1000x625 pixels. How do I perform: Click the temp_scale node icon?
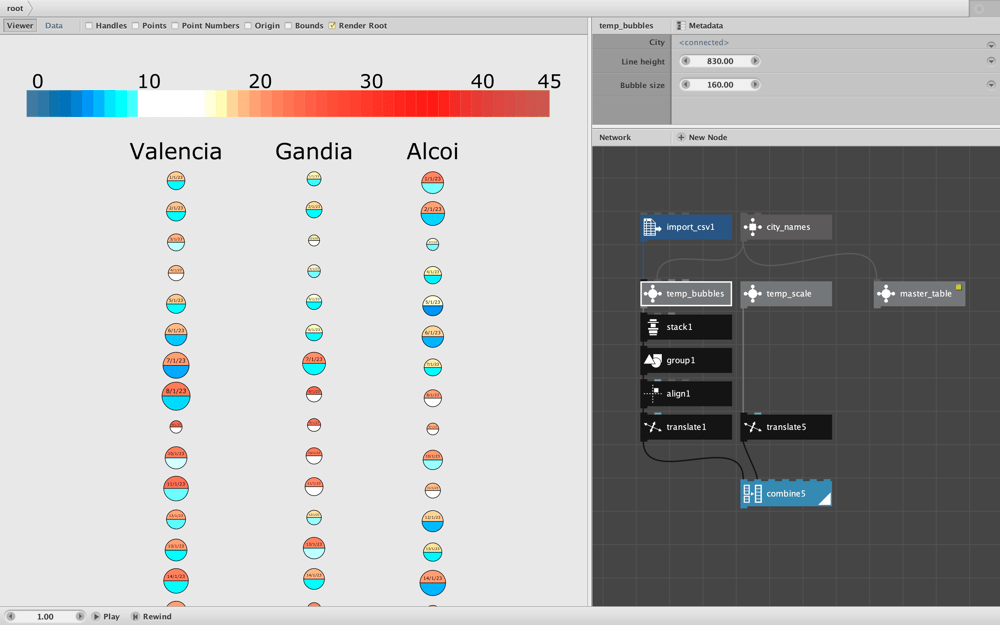(x=753, y=294)
